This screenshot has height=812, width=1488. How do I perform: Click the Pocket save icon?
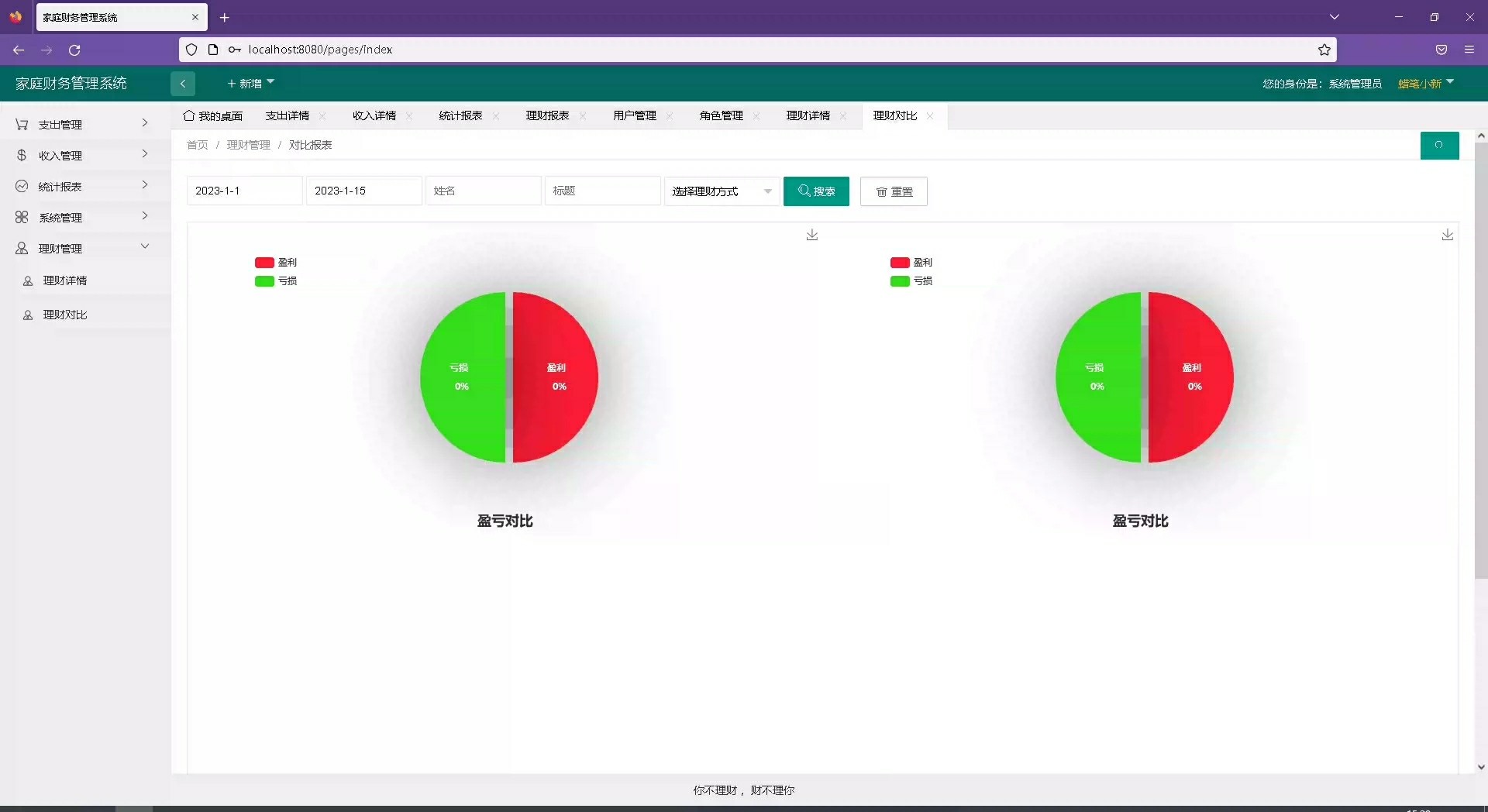[x=1441, y=50]
